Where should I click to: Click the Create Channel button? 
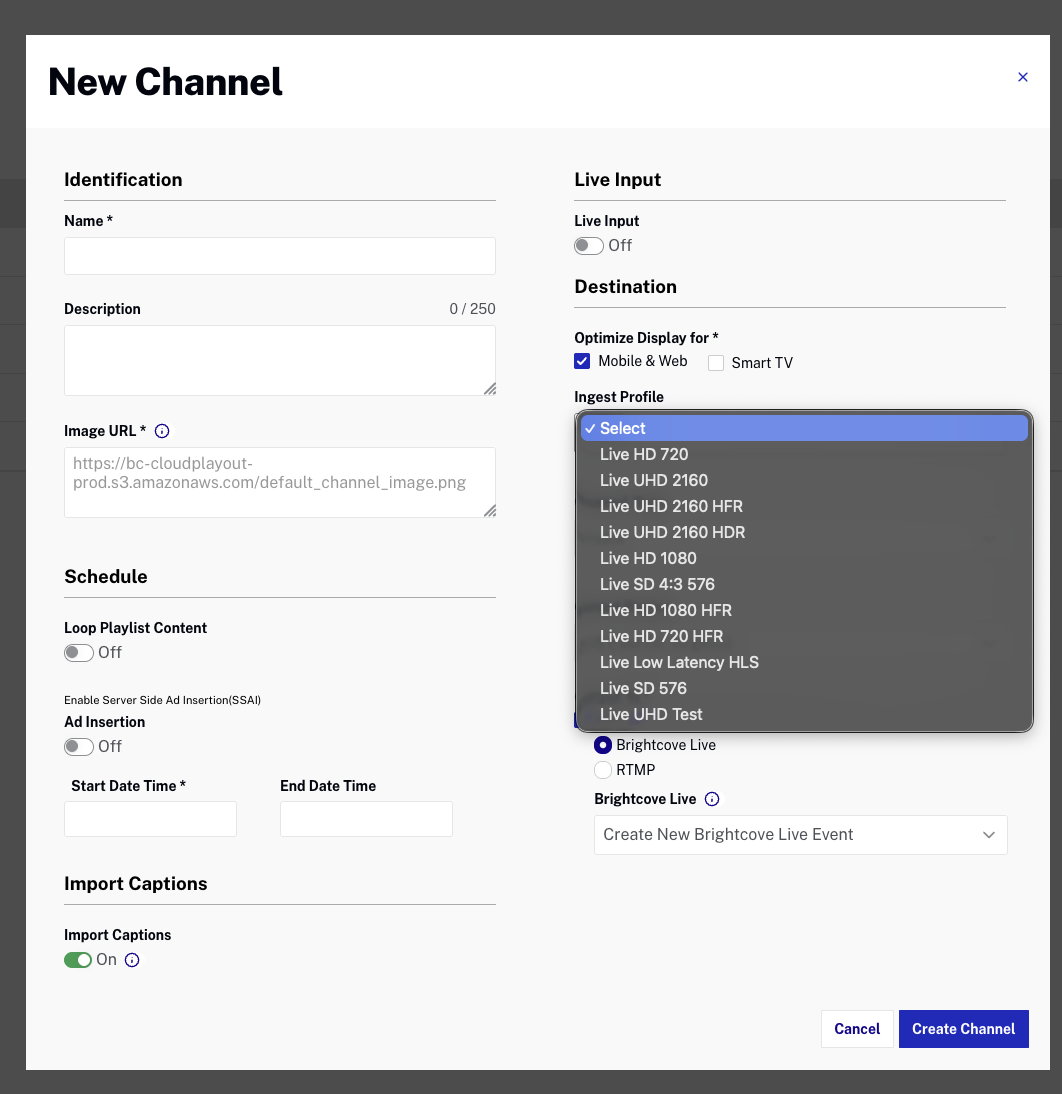[963, 1028]
